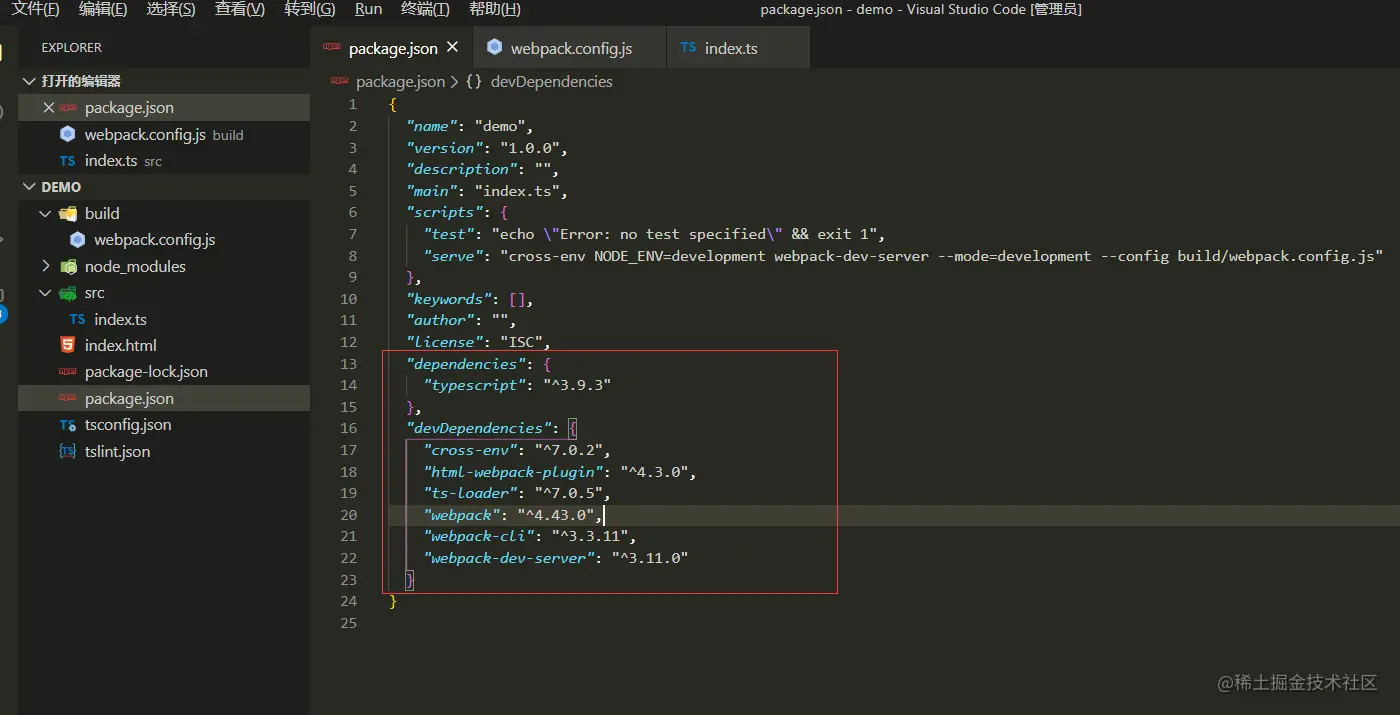The width and height of the screenshot is (1400, 715).
Task: Switch to the package.json editor tab
Action: pyautogui.click(x=393, y=48)
